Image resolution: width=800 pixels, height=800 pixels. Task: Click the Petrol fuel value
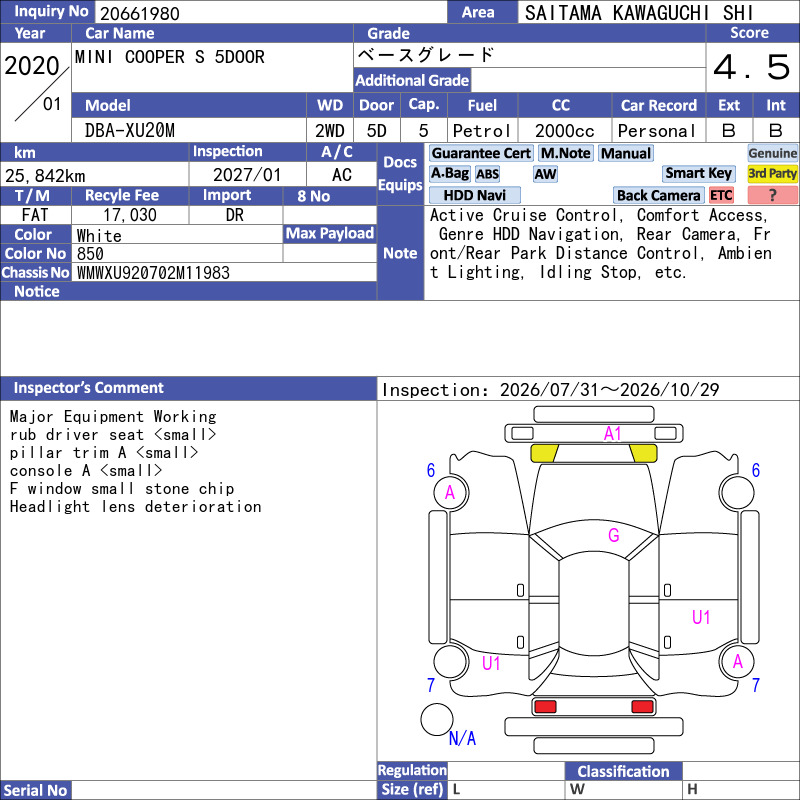tap(481, 131)
